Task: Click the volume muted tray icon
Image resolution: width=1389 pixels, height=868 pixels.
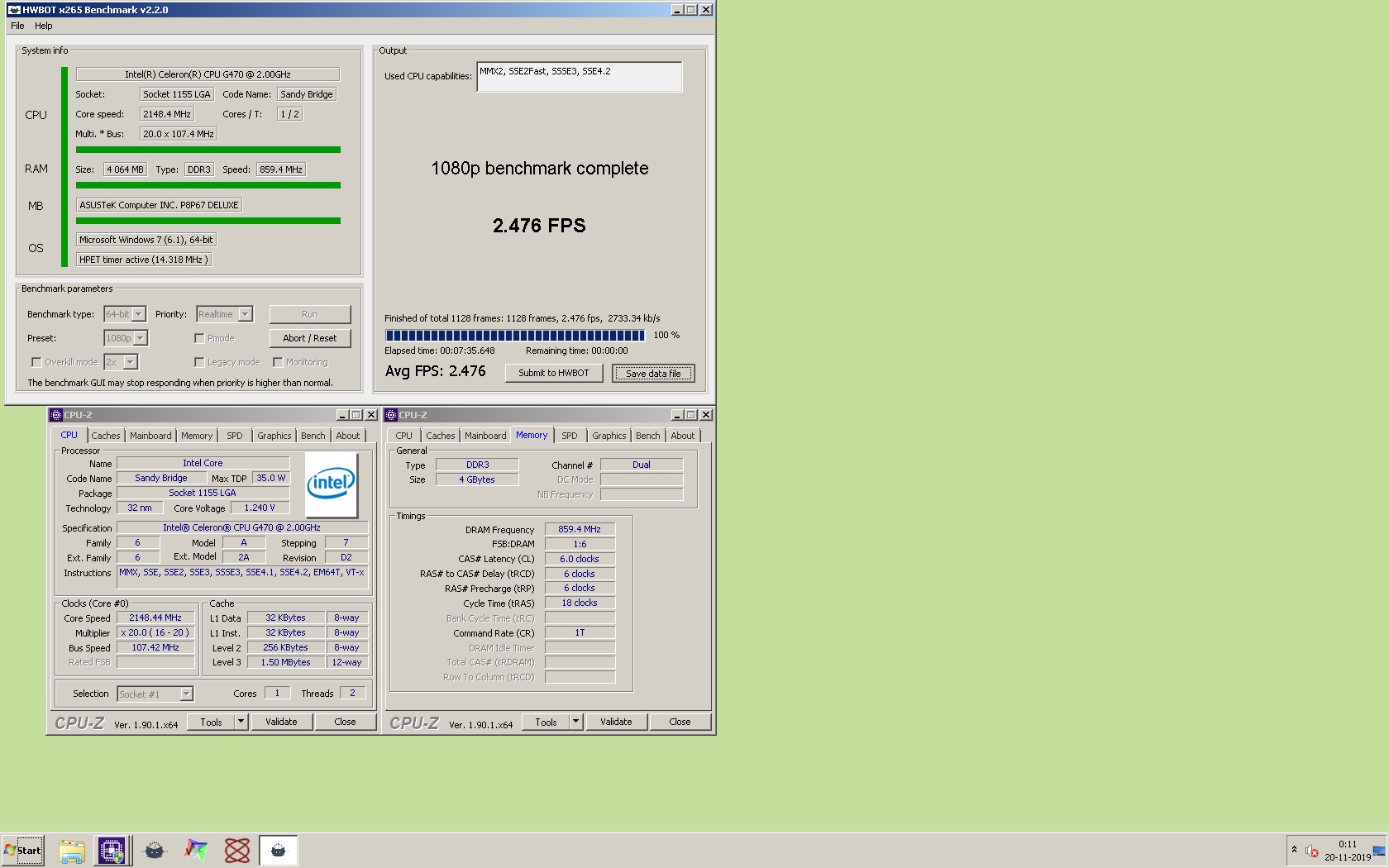Action: (1312, 851)
